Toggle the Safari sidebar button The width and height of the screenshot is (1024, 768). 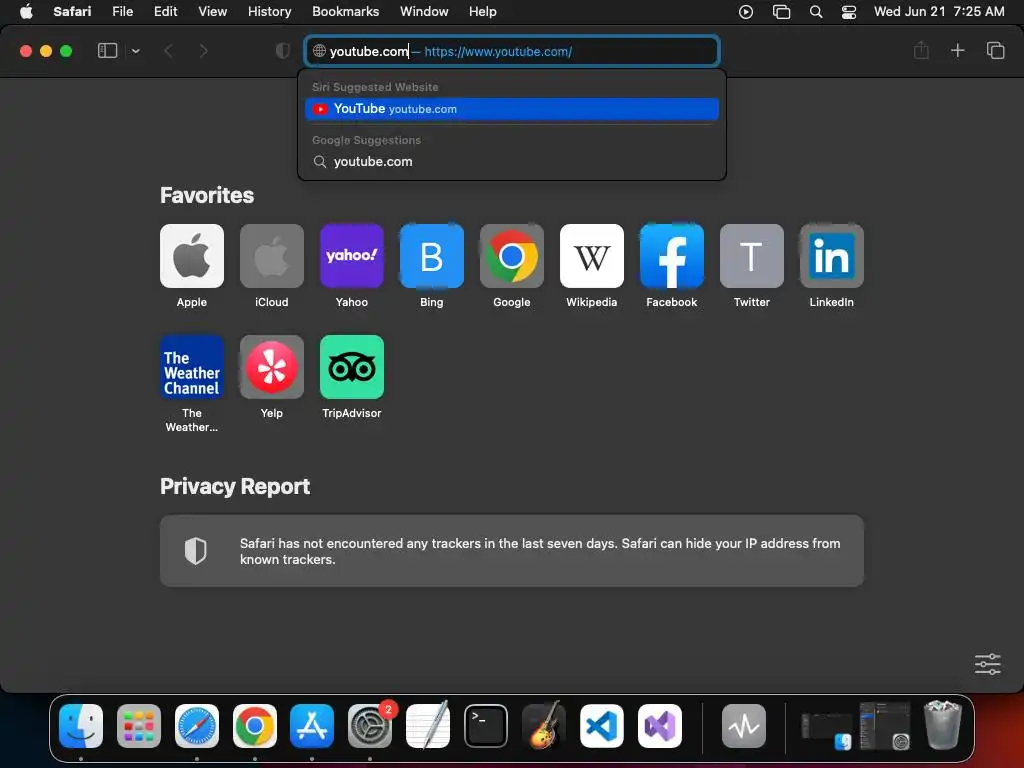[x=107, y=51]
